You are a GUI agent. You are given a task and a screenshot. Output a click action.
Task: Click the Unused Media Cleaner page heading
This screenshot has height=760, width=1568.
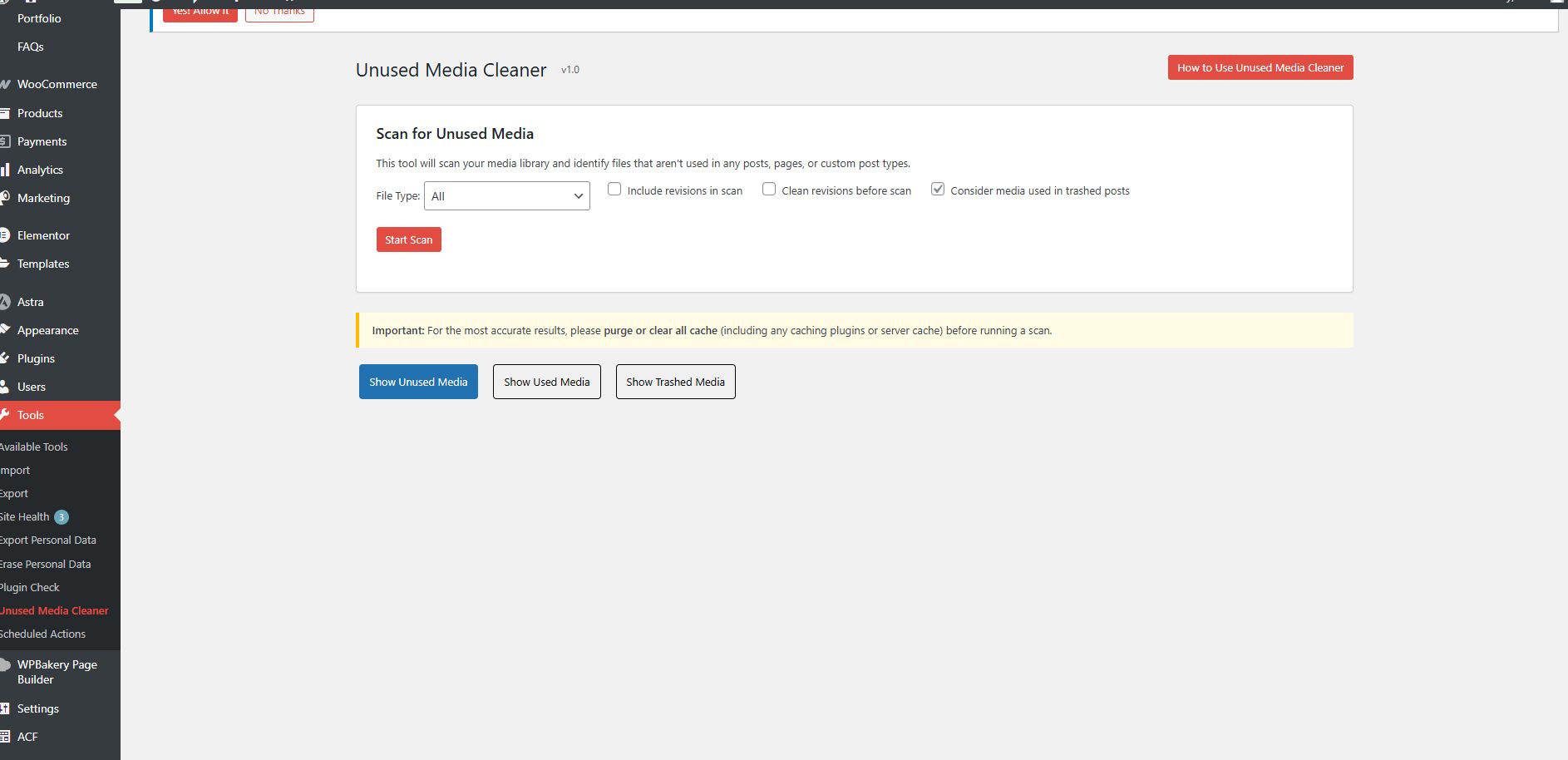pyautogui.click(x=451, y=70)
